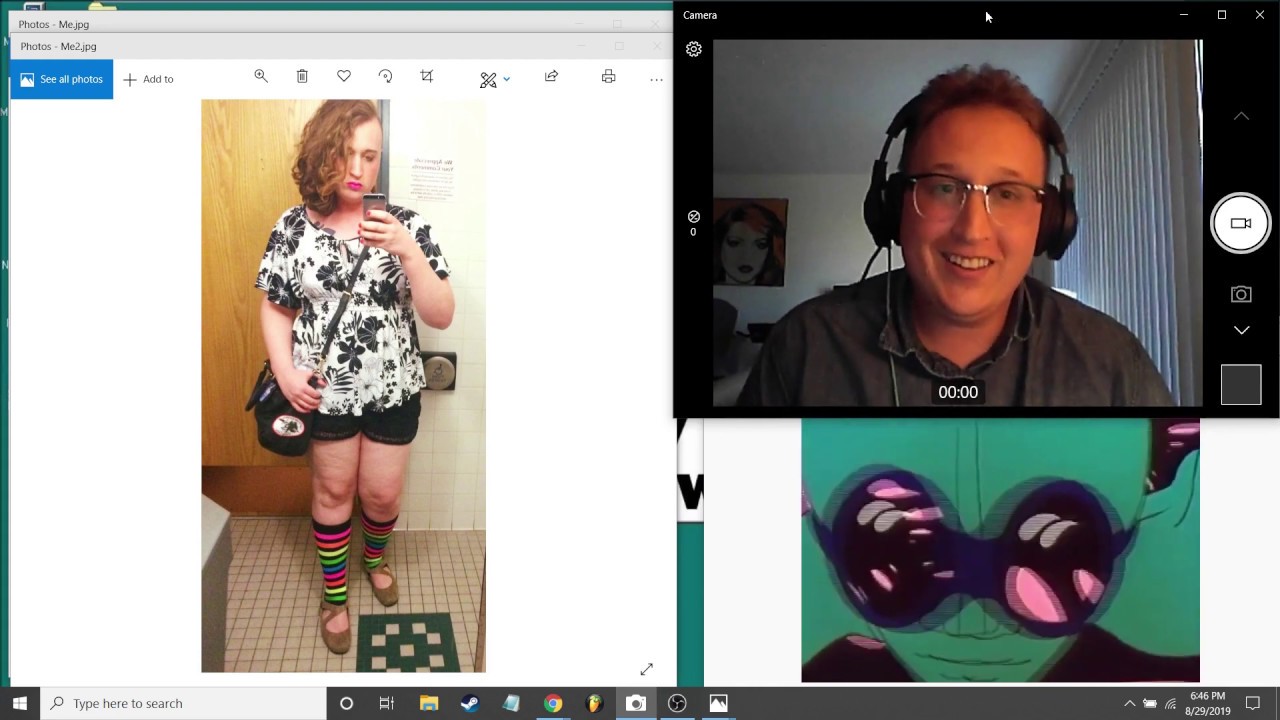
Task: Click the cartoon goggles image below Camera
Action: click(1000, 550)
